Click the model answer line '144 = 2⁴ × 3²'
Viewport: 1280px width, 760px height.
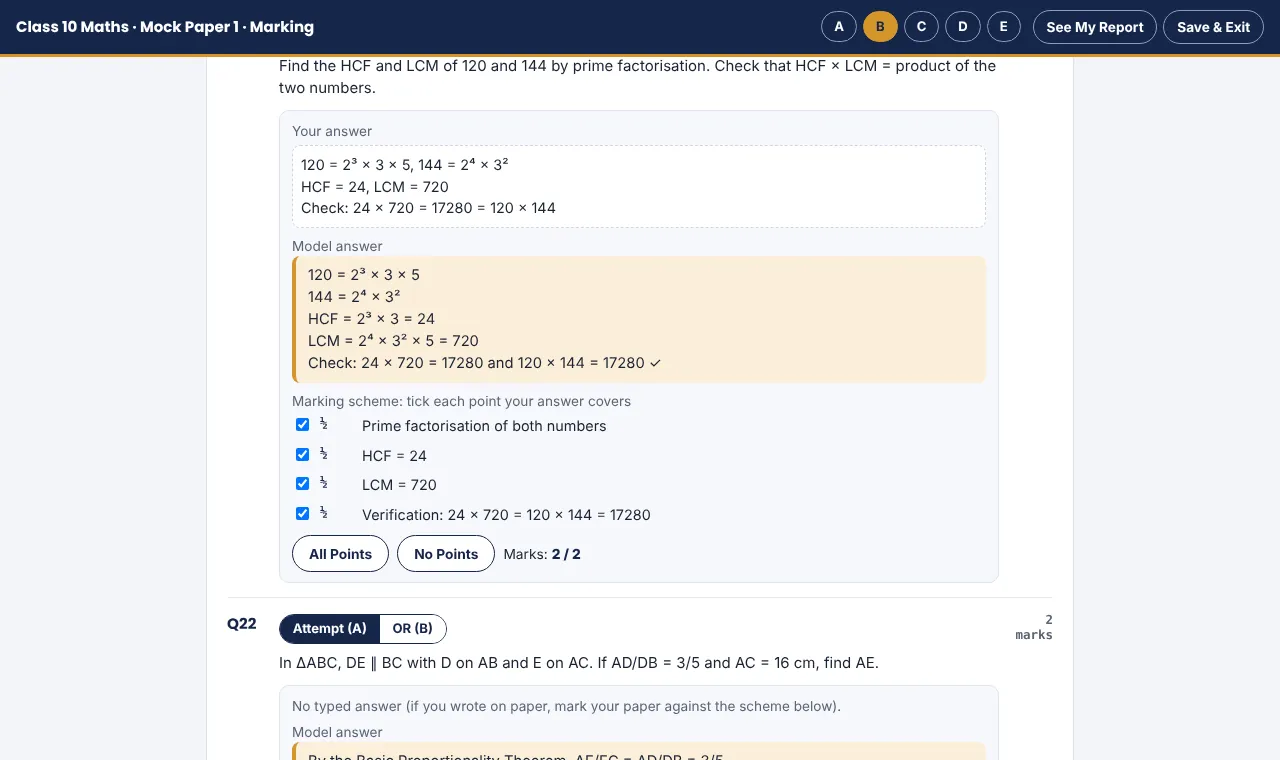click(x=354, y=297)
